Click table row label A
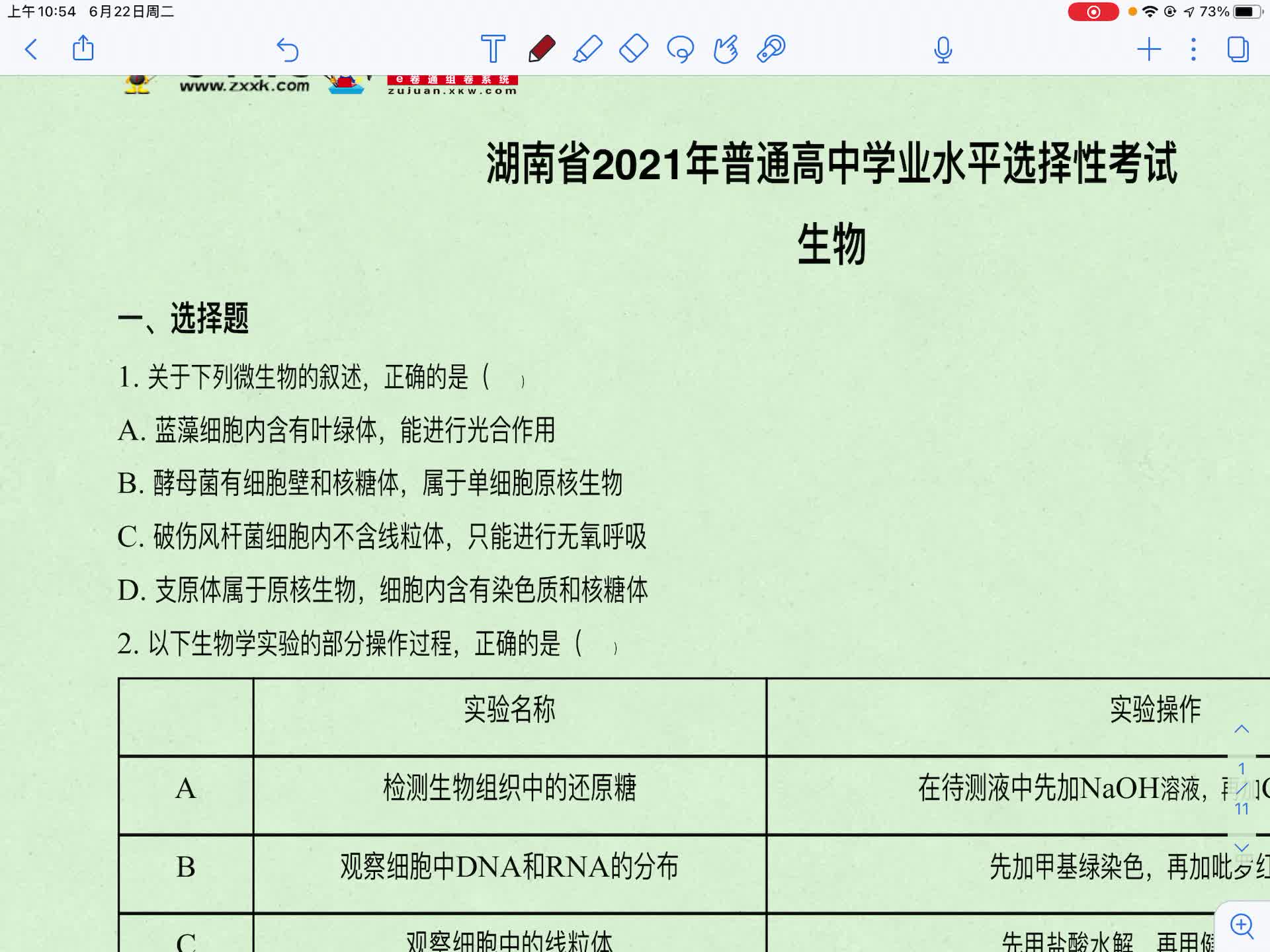 pyautogui.click(x=186, y=789)
